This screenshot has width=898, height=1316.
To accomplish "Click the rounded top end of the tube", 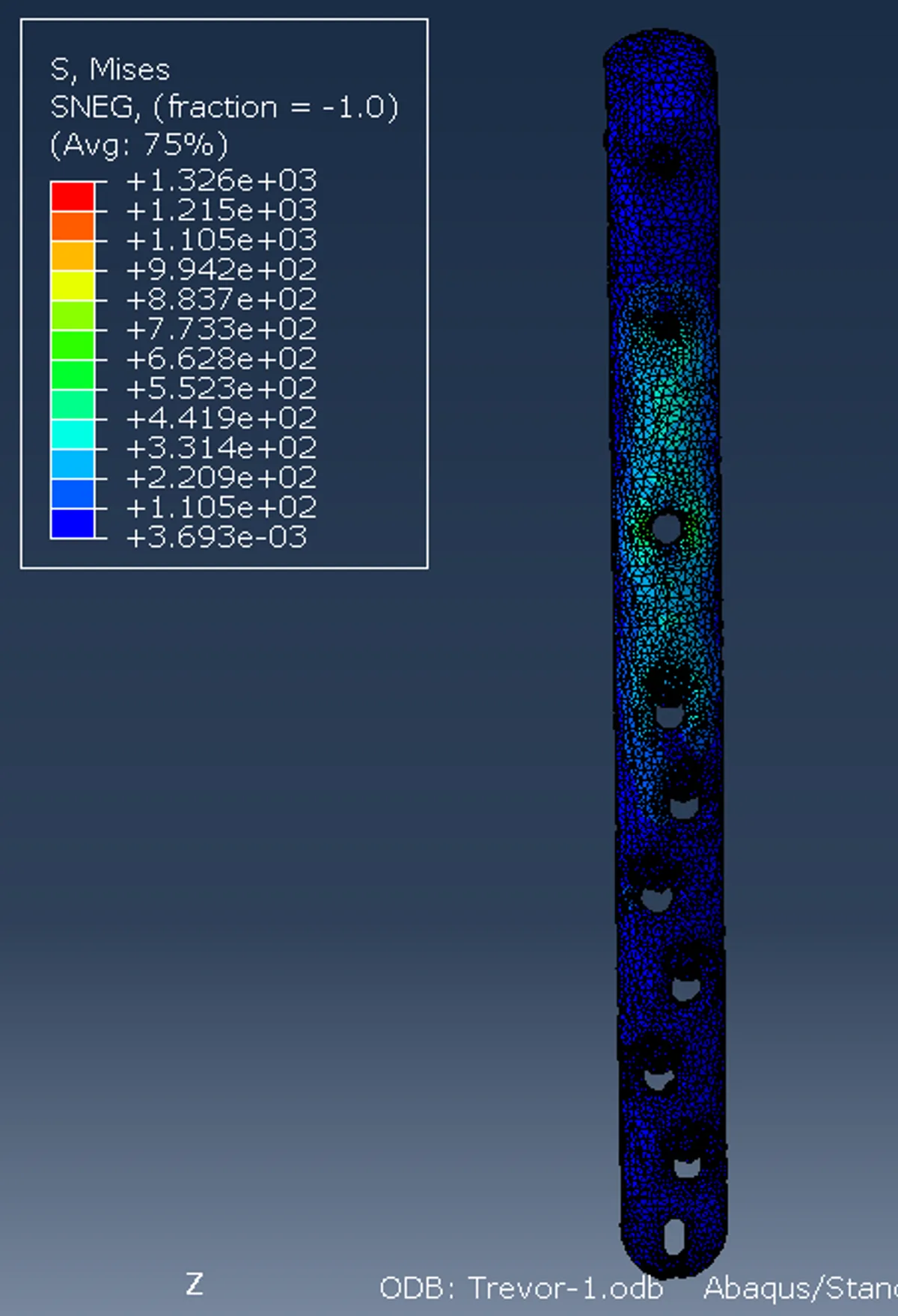I will tap(660, 52).
